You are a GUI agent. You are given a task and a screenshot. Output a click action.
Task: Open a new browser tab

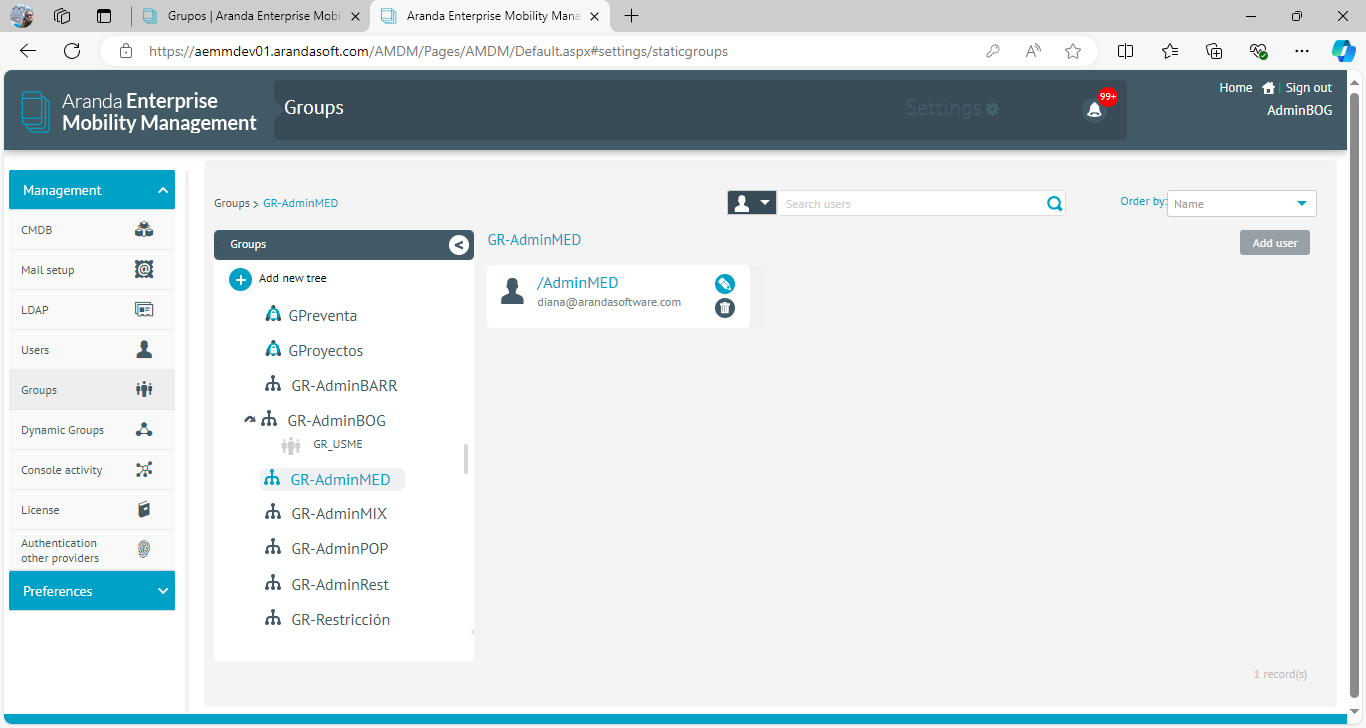pos(631,16)
